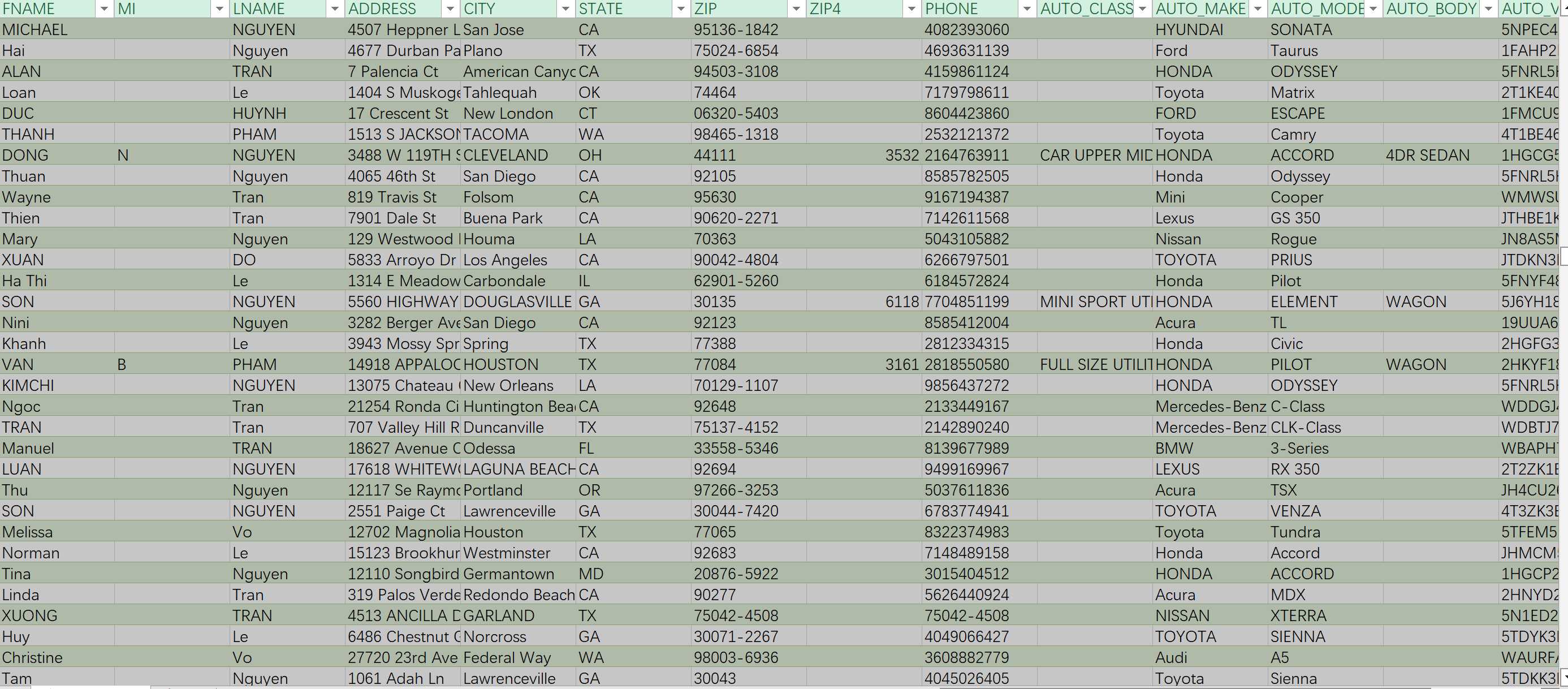Screen dimensions: 1568x689
Task: Select the make cell 'Mini'
Action: (1210, 197)
